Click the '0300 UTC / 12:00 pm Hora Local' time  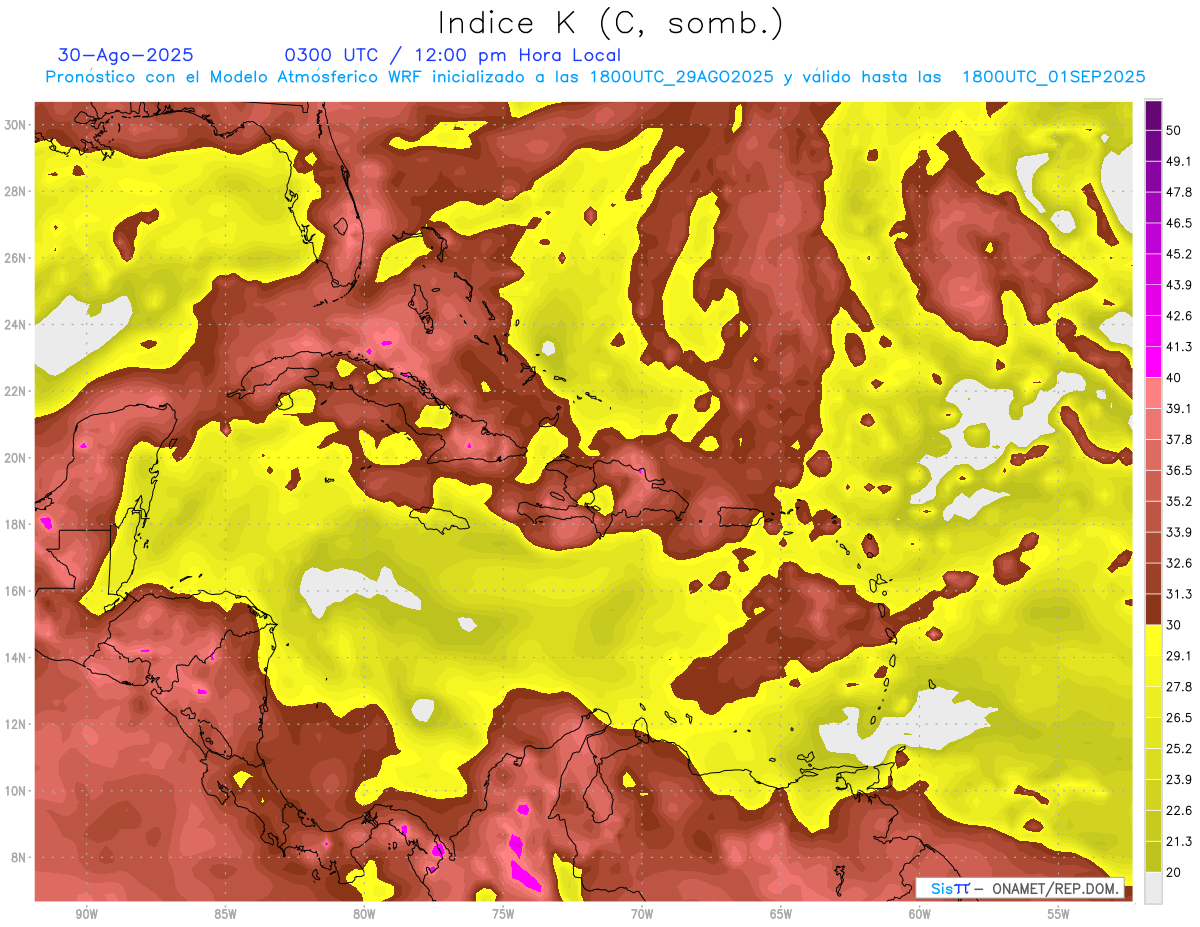(453, 56)
